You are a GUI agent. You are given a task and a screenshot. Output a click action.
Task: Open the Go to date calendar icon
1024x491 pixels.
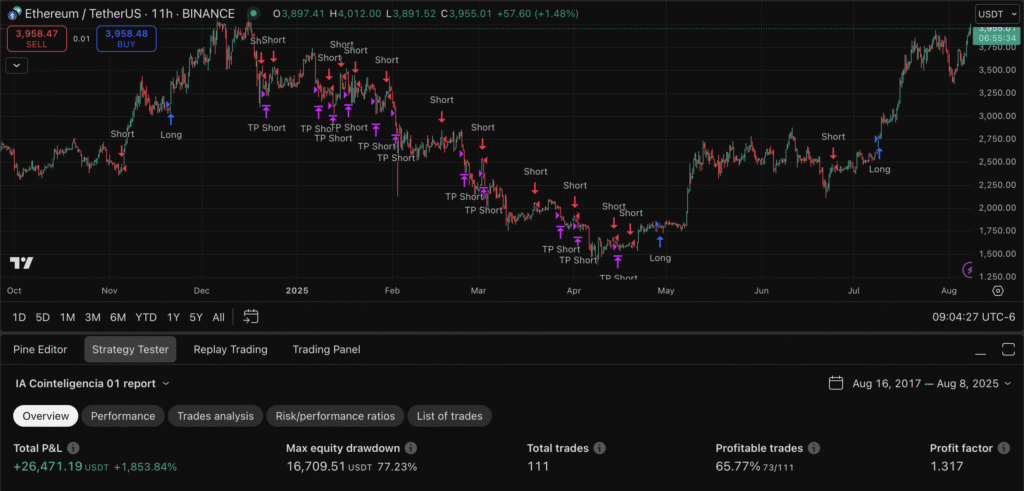tap(251, 317)
